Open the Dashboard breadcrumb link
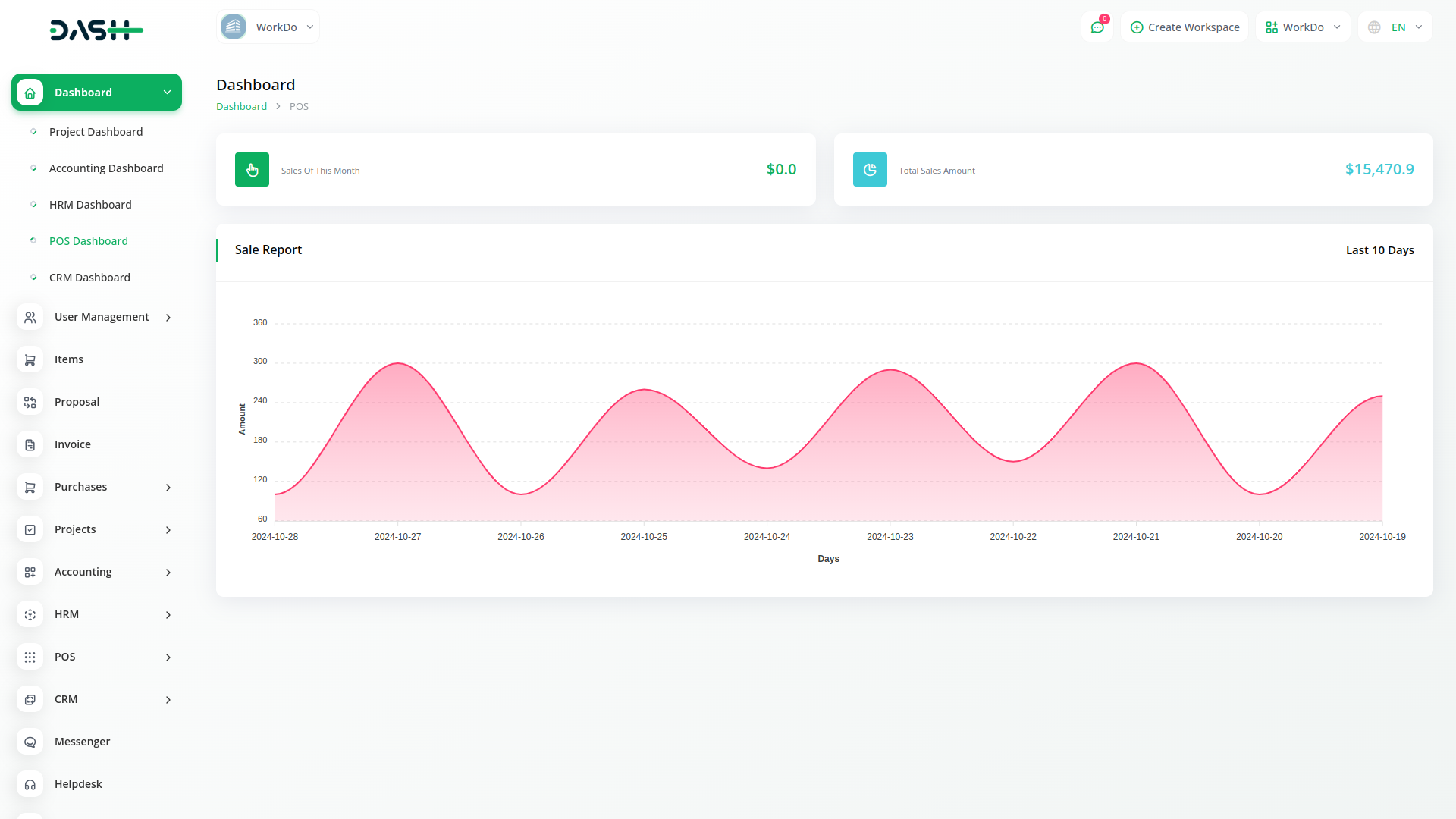Screen dimensions: 1456x819 click(241, 106)
